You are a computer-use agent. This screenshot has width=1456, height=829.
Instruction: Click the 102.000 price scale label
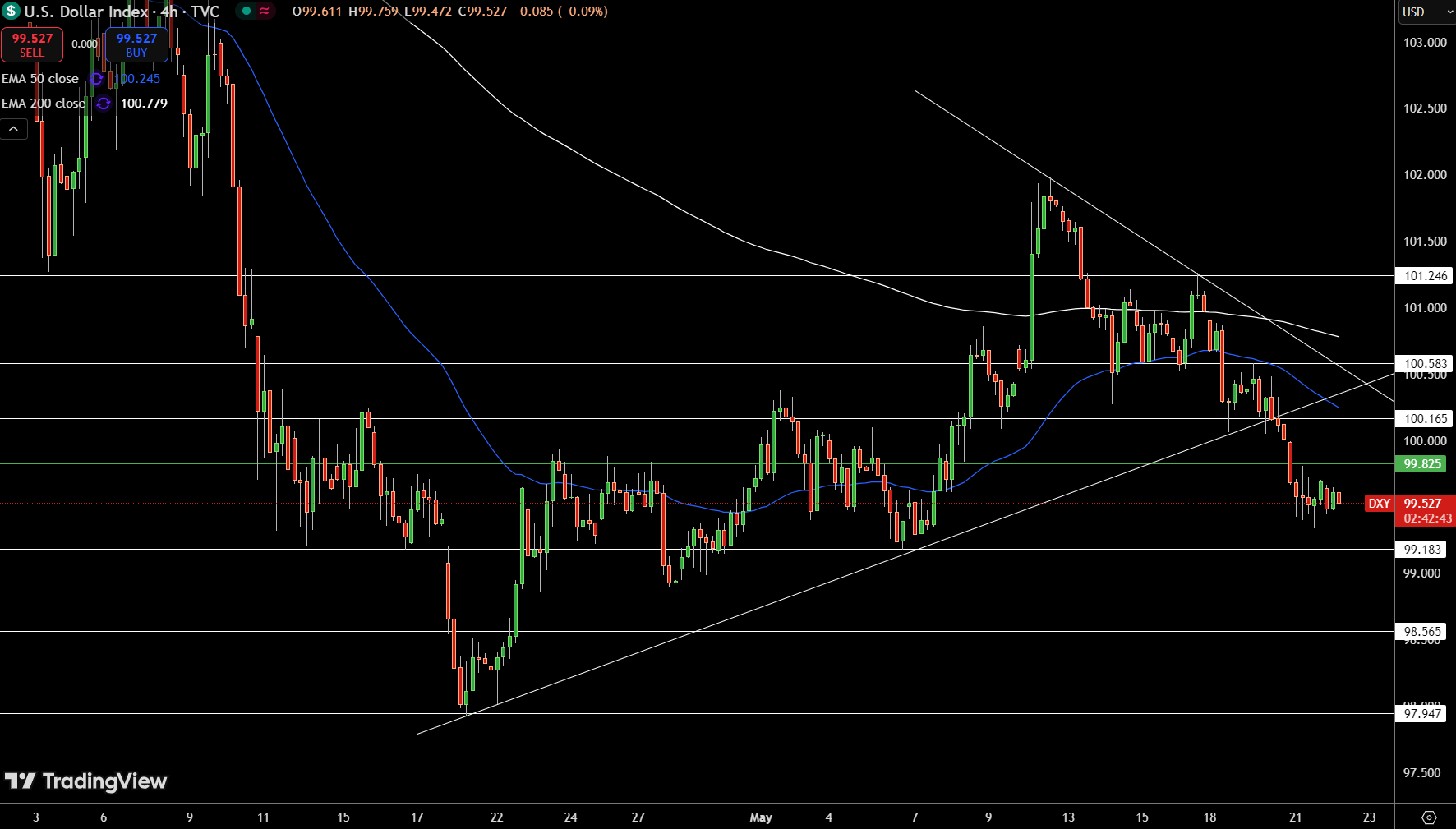tap(1425, 175)
